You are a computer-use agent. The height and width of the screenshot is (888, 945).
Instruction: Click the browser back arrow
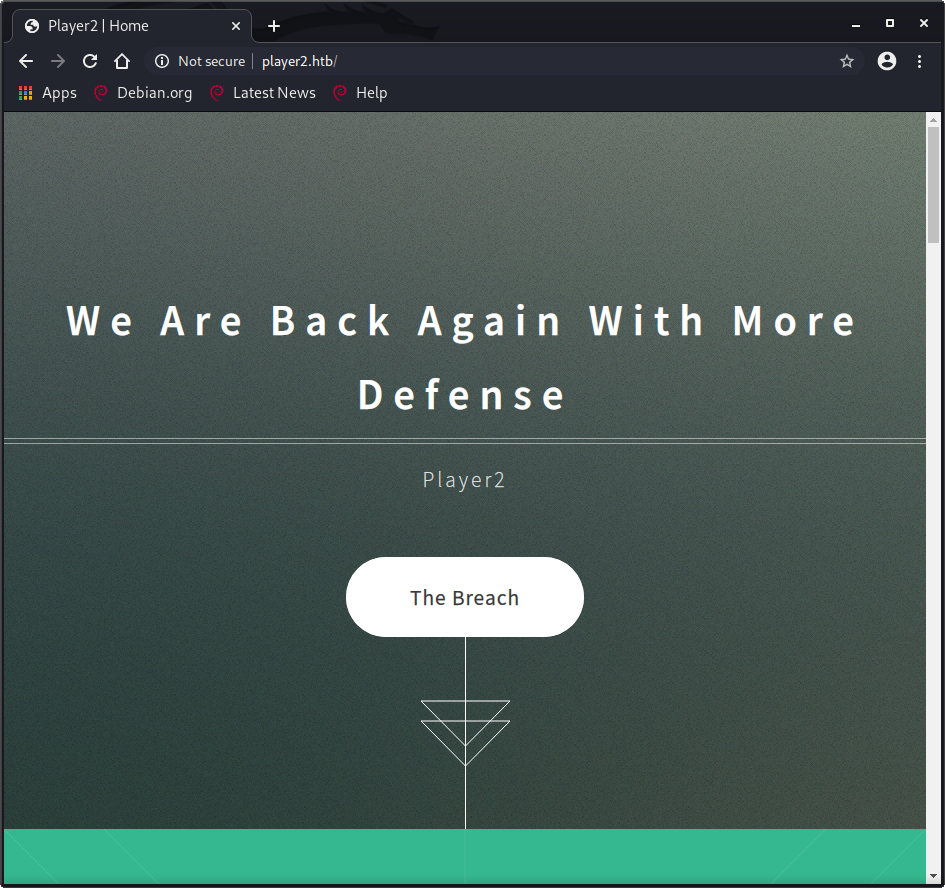pyautogui.click(x=26, y=61)
